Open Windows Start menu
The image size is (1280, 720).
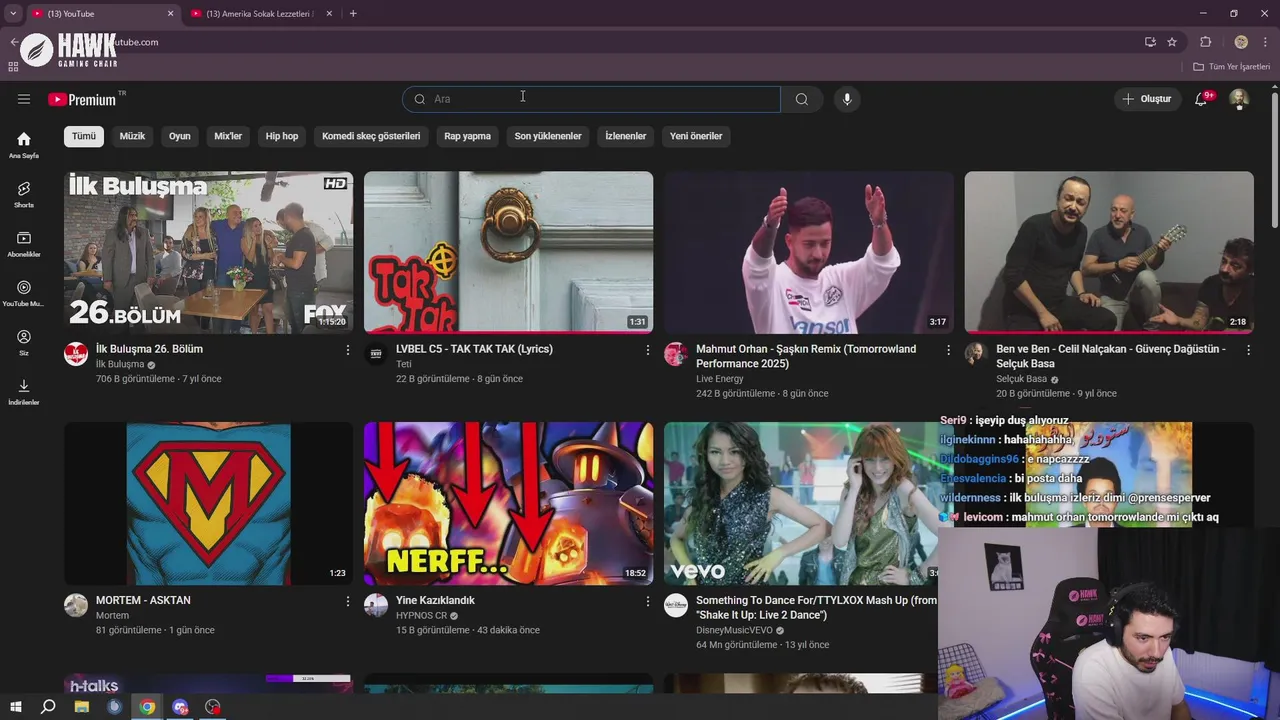click(15, 707)
